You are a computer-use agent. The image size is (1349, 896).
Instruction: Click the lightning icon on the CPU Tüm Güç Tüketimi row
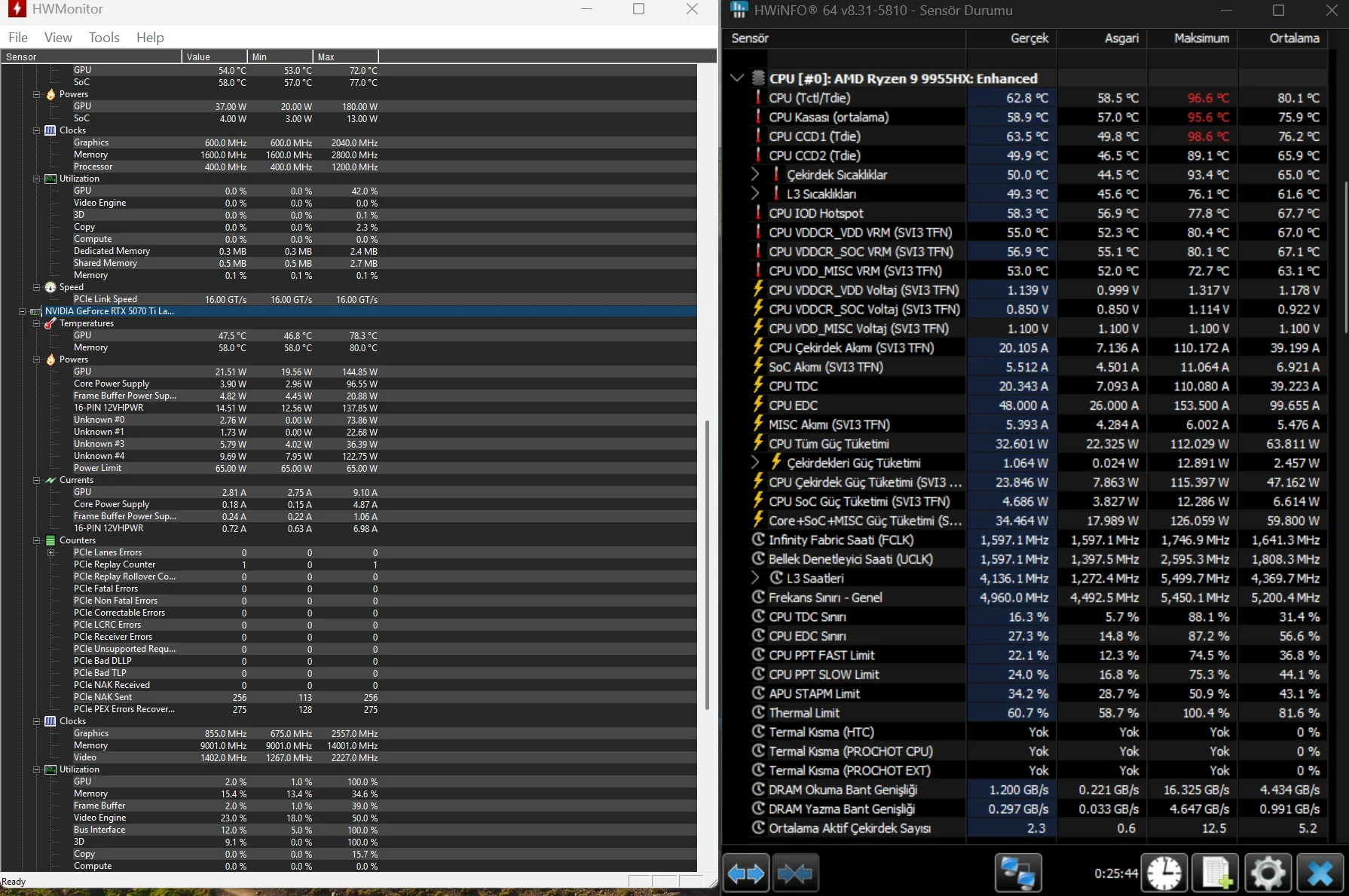758,444
